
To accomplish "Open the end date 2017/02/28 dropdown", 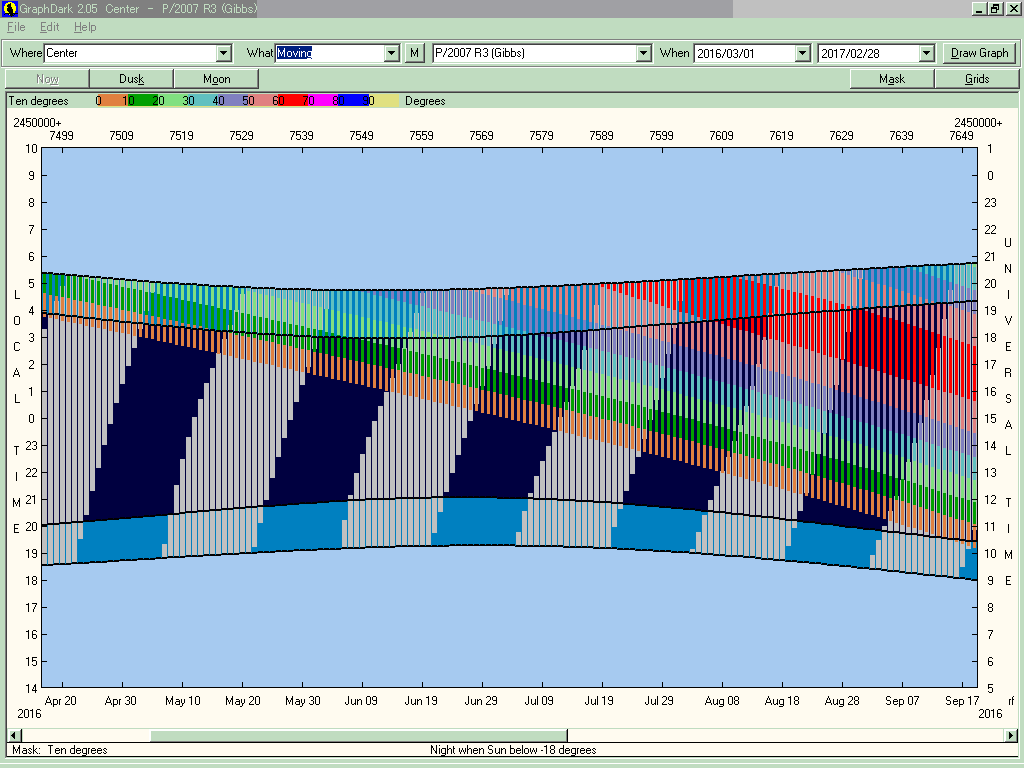I will 926,53.
